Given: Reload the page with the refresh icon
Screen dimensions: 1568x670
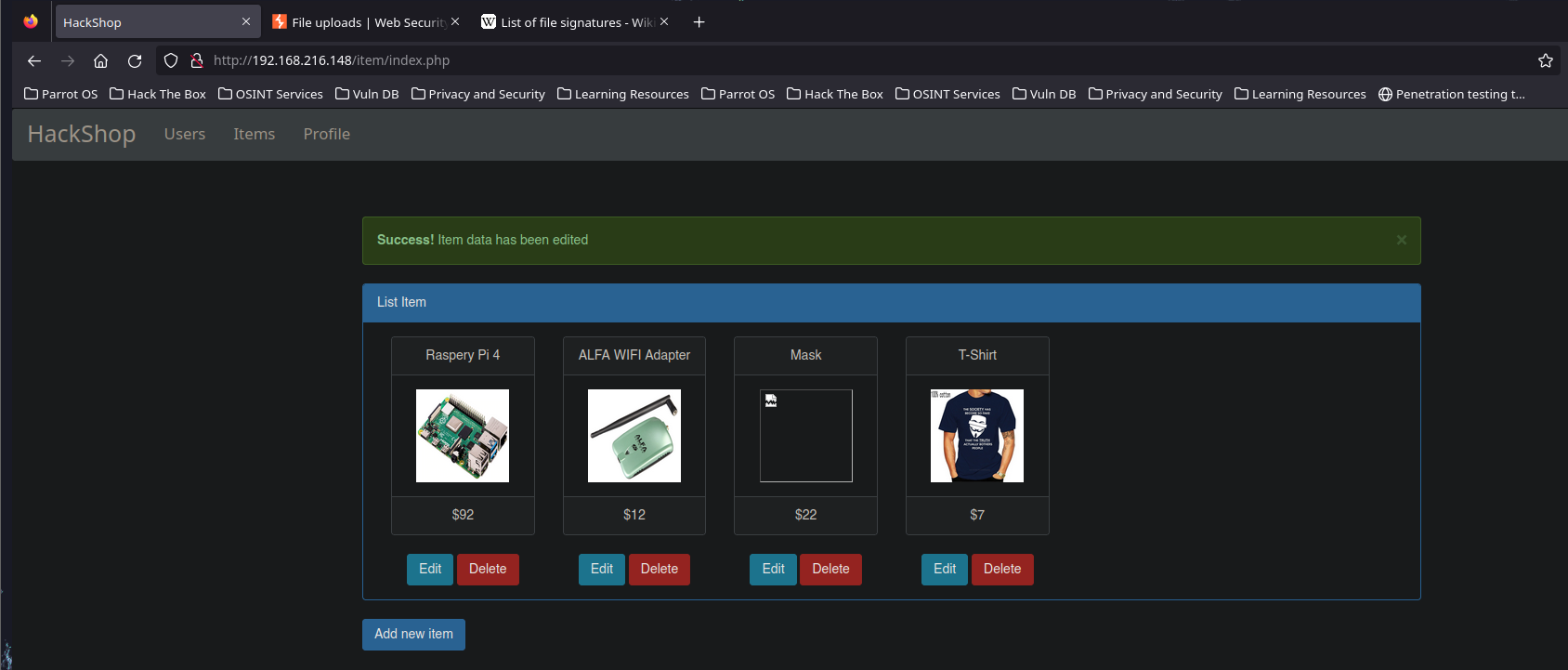Looking at the screenshot, I should click(x=135, y=60).
